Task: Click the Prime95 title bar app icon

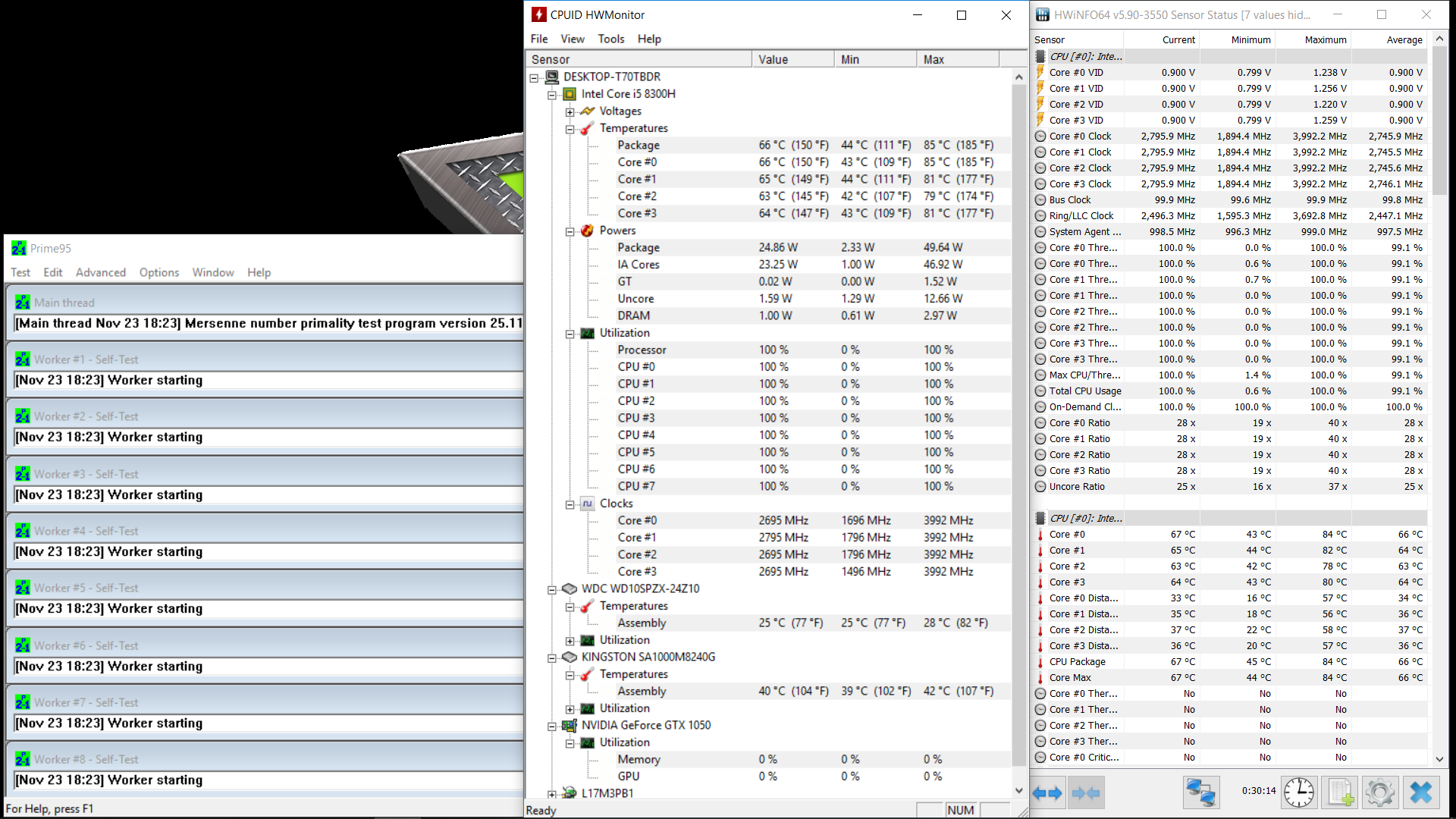Action: pyautogui.click(x=19, y=249)
